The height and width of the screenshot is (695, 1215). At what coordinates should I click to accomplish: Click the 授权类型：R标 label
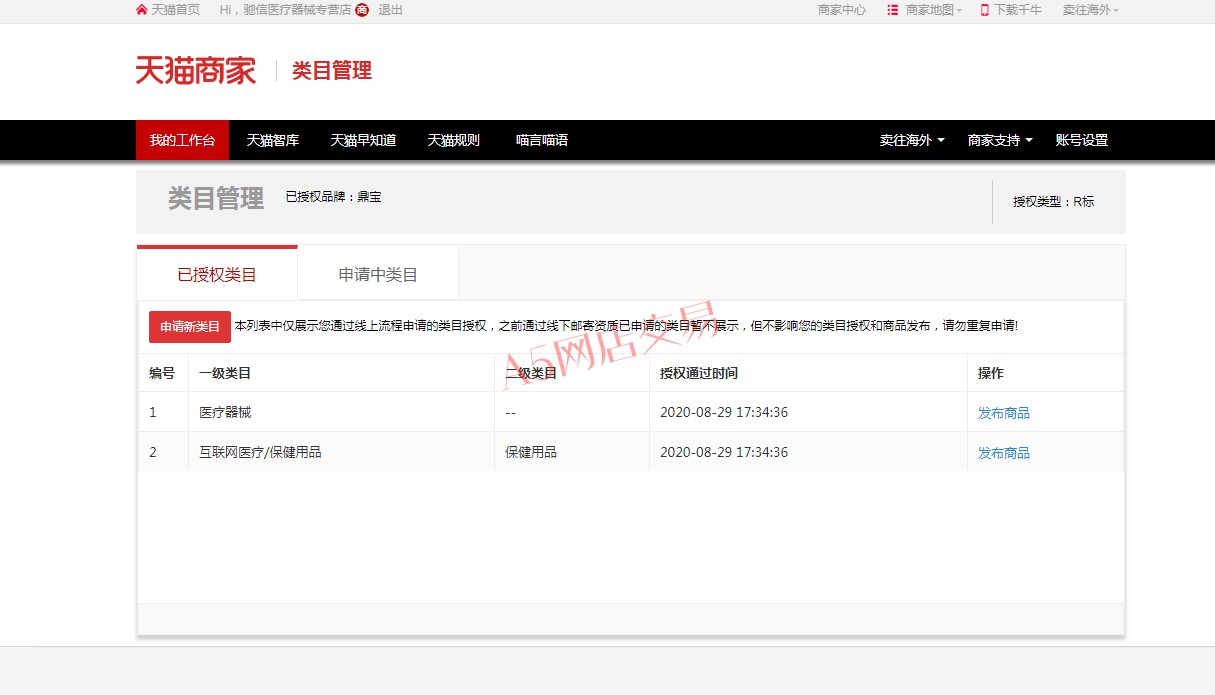pos(1054,201)
